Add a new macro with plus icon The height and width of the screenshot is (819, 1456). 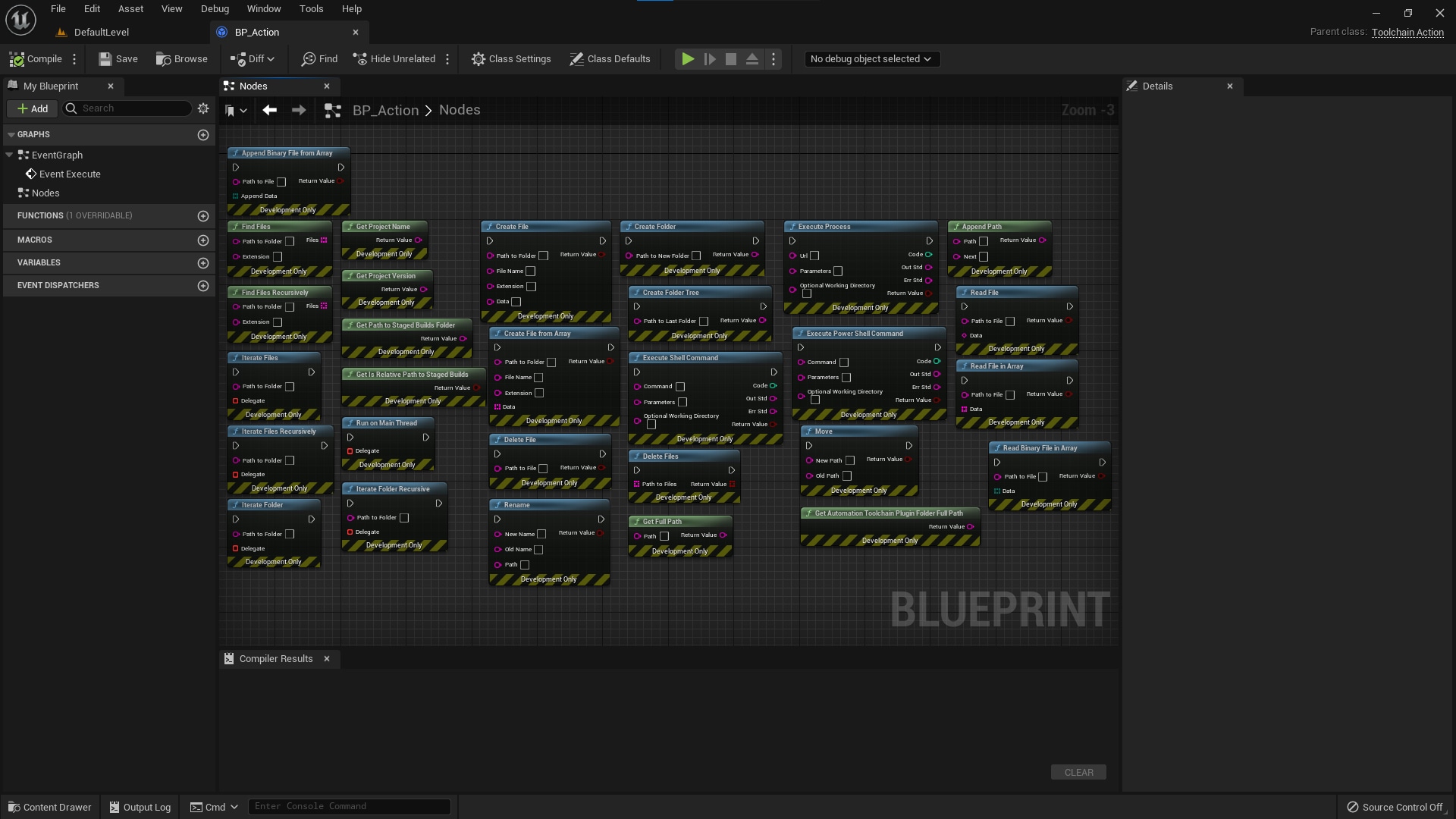click(x=203, y=240)
